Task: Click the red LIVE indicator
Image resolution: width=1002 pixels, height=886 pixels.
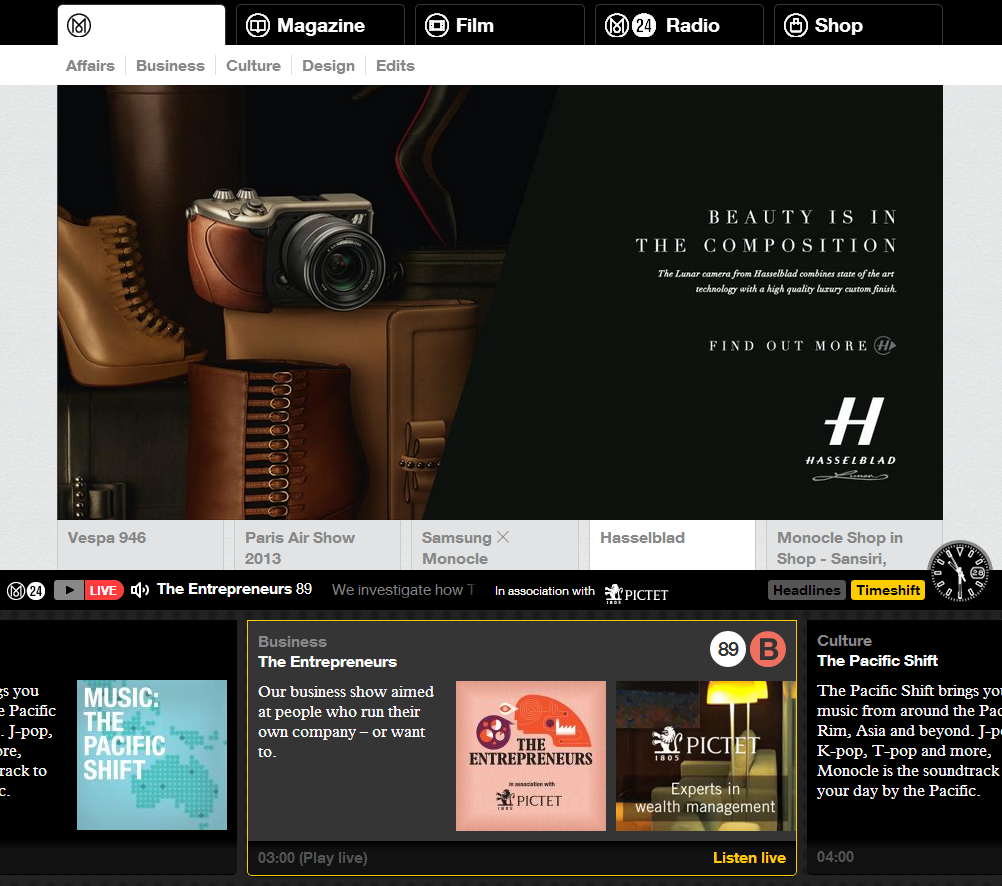Action: click(x=103, y=590)
